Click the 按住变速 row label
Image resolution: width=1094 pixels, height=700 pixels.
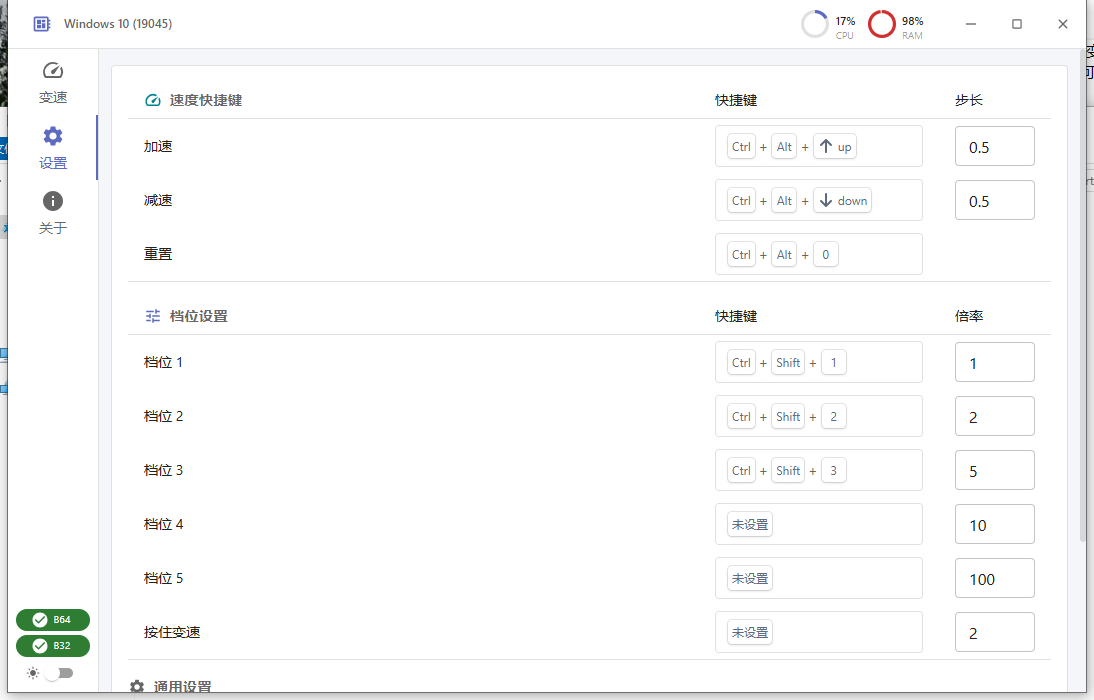coord(172,632)
